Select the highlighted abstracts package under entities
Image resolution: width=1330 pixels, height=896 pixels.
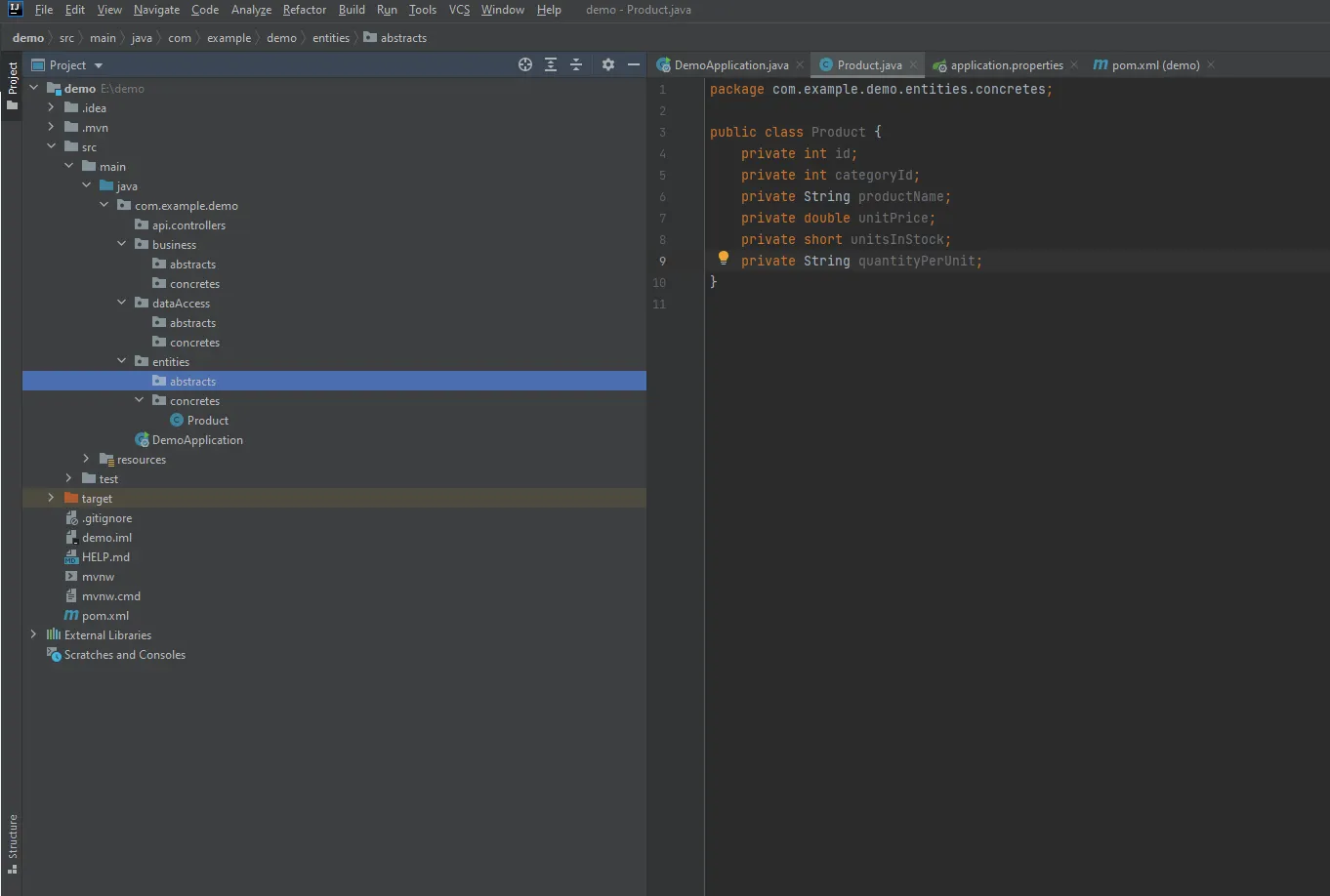pyautogui.click(x=334, y=381)
